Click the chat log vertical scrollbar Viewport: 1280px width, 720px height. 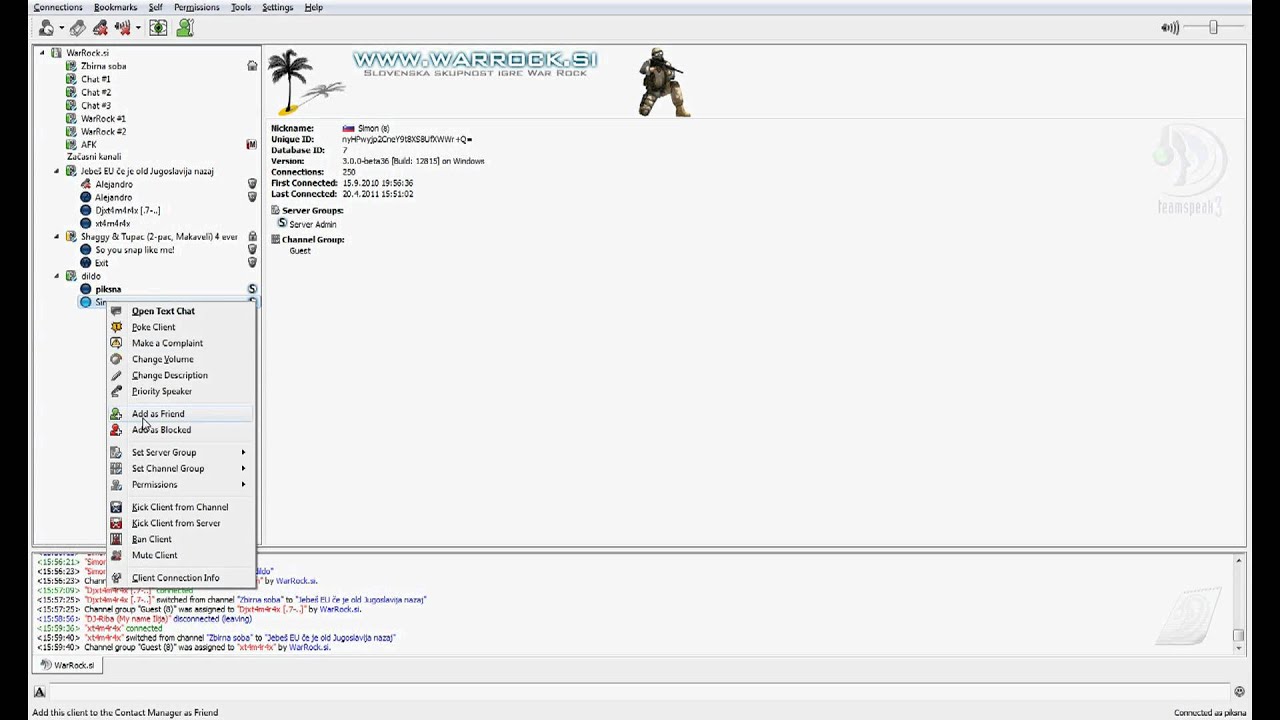pyautogui.click(x=1238, y=602)
